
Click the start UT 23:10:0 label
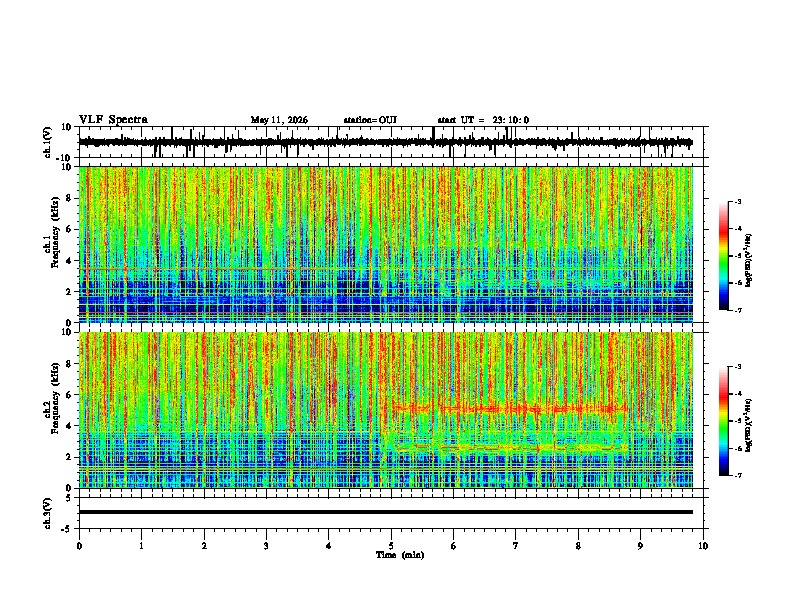(x=483, y=120)
